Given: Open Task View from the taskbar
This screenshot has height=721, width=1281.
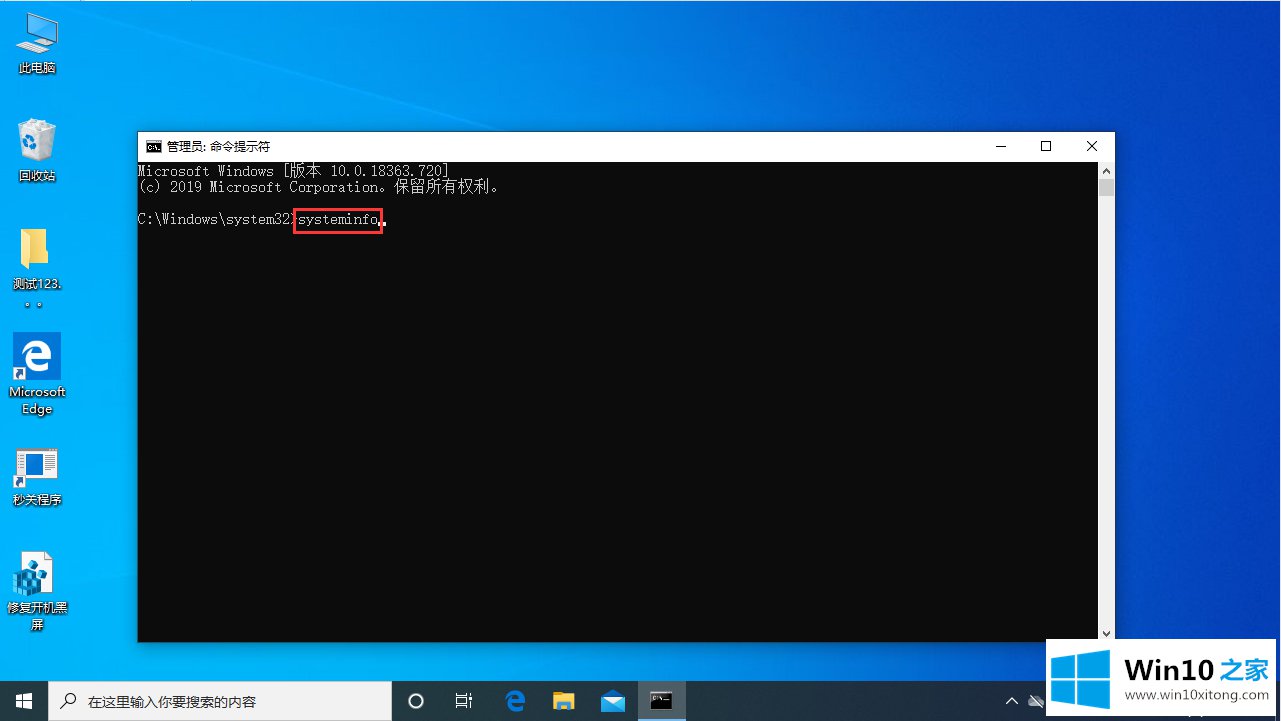Looking at the screenshot, I should [x=464, y=701].
